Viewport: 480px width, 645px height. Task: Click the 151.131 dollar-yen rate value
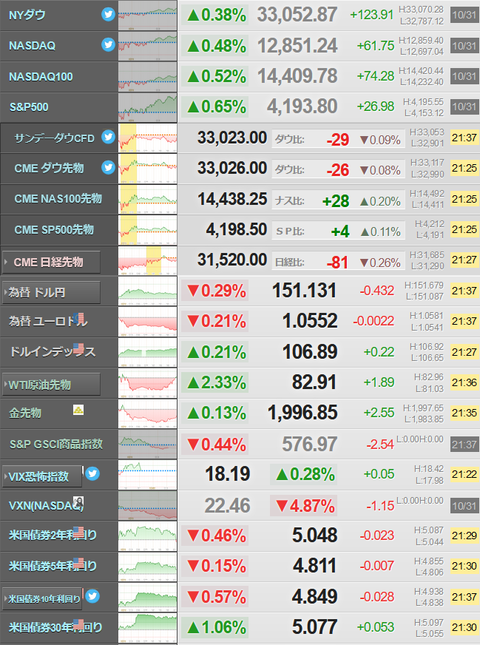(x=304, y=290)
